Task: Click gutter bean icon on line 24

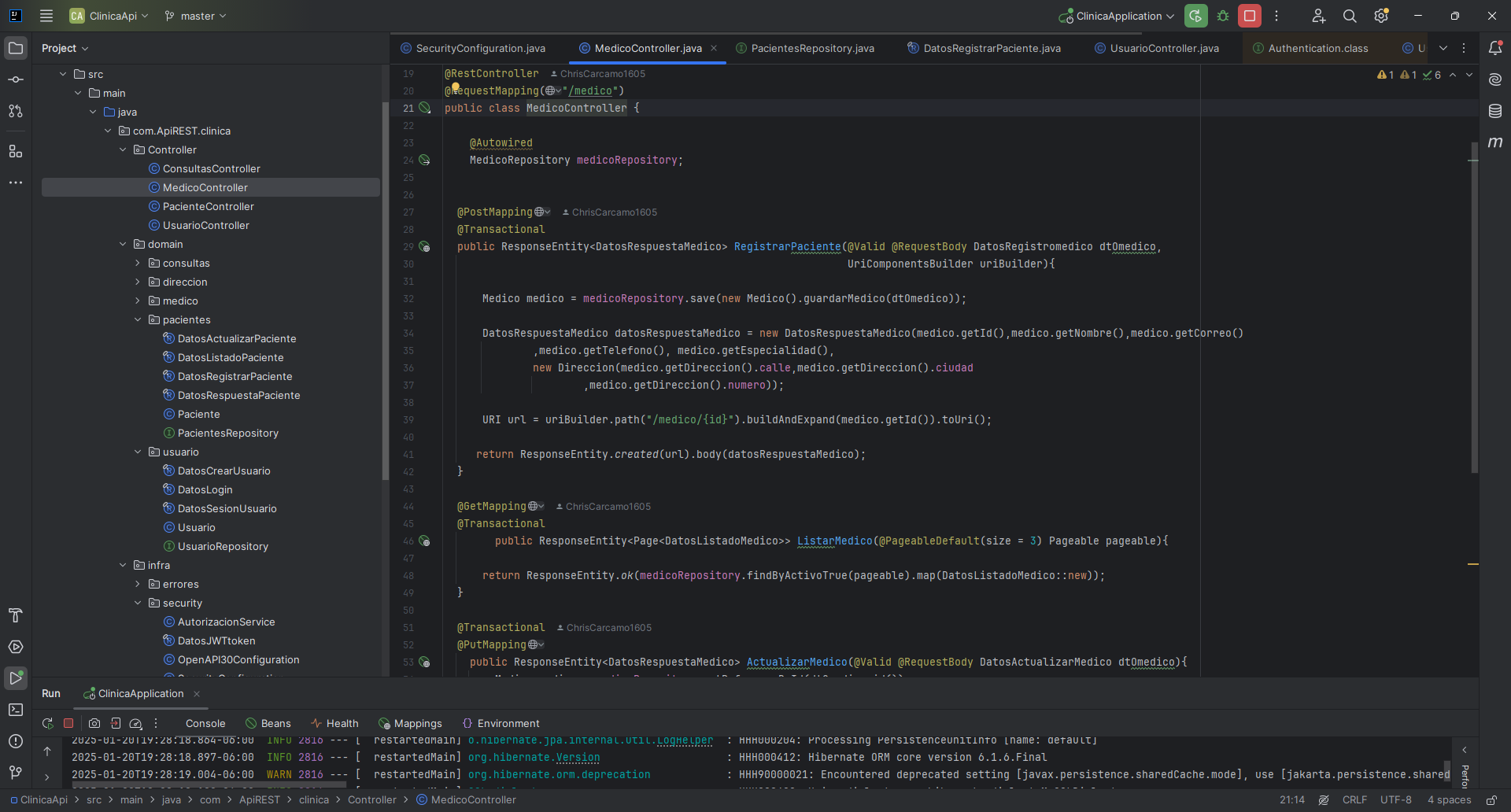Action: [x=424, y=160]
